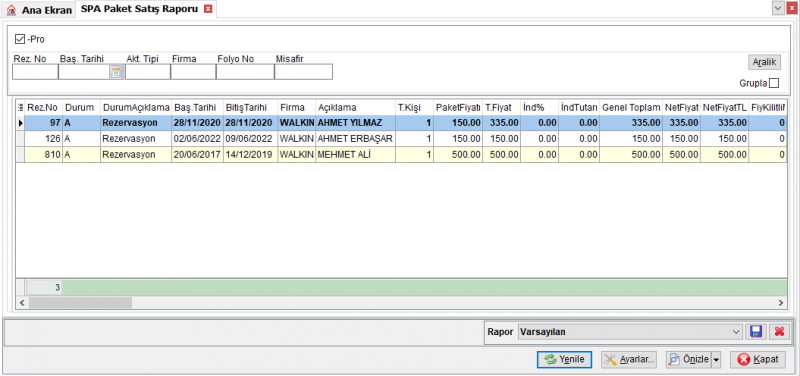Click the horizontal scrollbar thumb under grid
Viewport: 800px width, 376px height.
[80, 303]
